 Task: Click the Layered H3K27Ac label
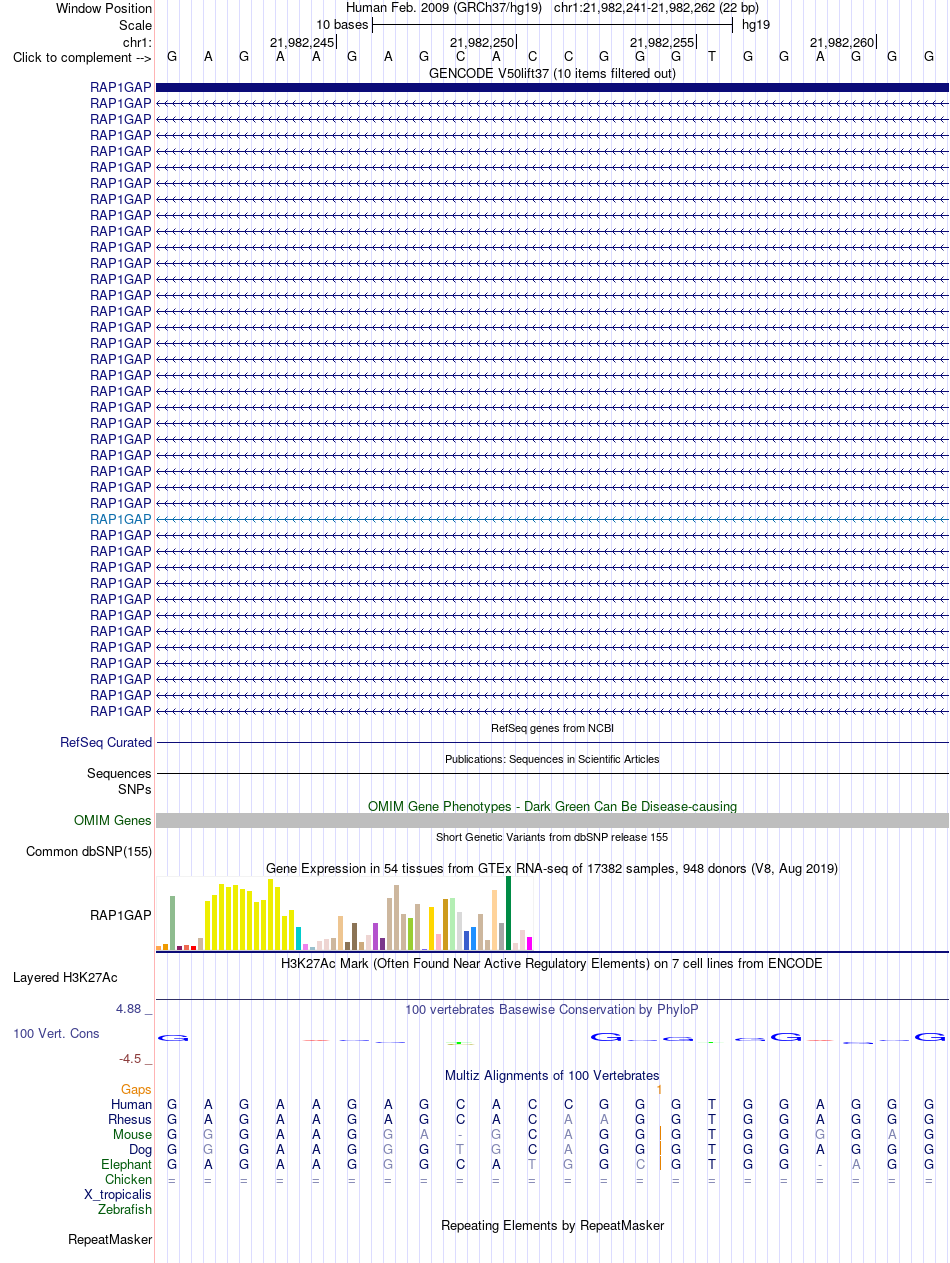click(x=65, y=977)
